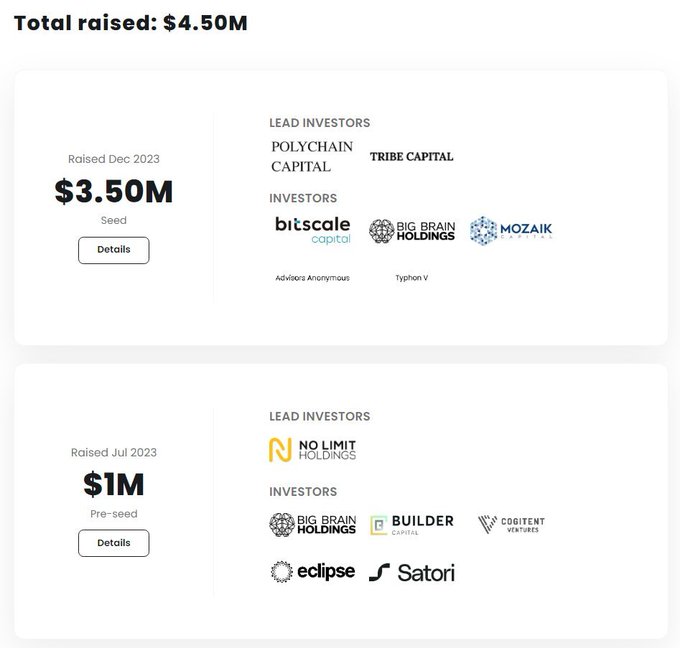The width and height of the screenshot is (680, 648).
Task: Click the Tribe Capital logo
Action: 412,157
